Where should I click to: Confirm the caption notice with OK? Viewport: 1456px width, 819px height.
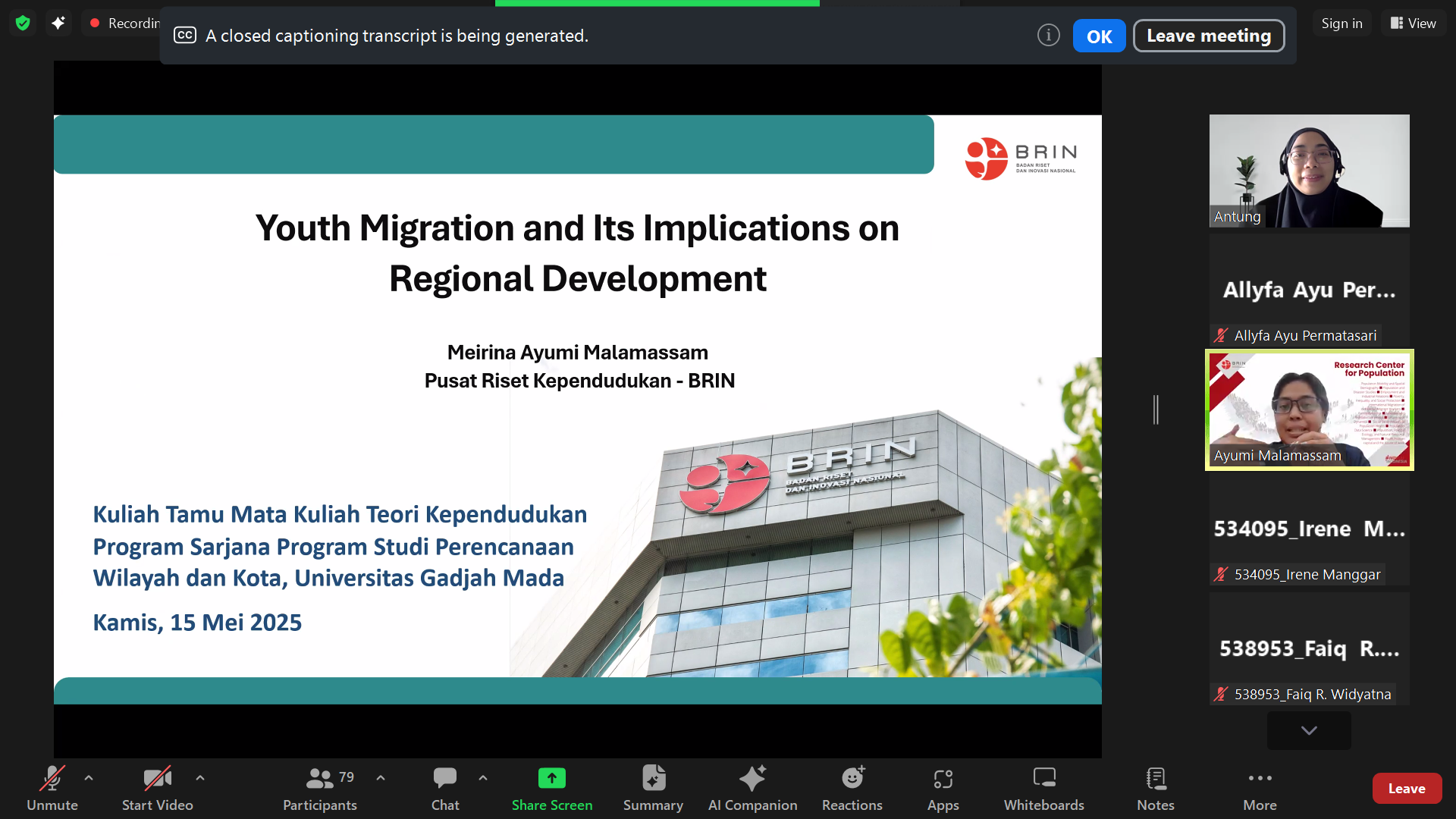1099,36
